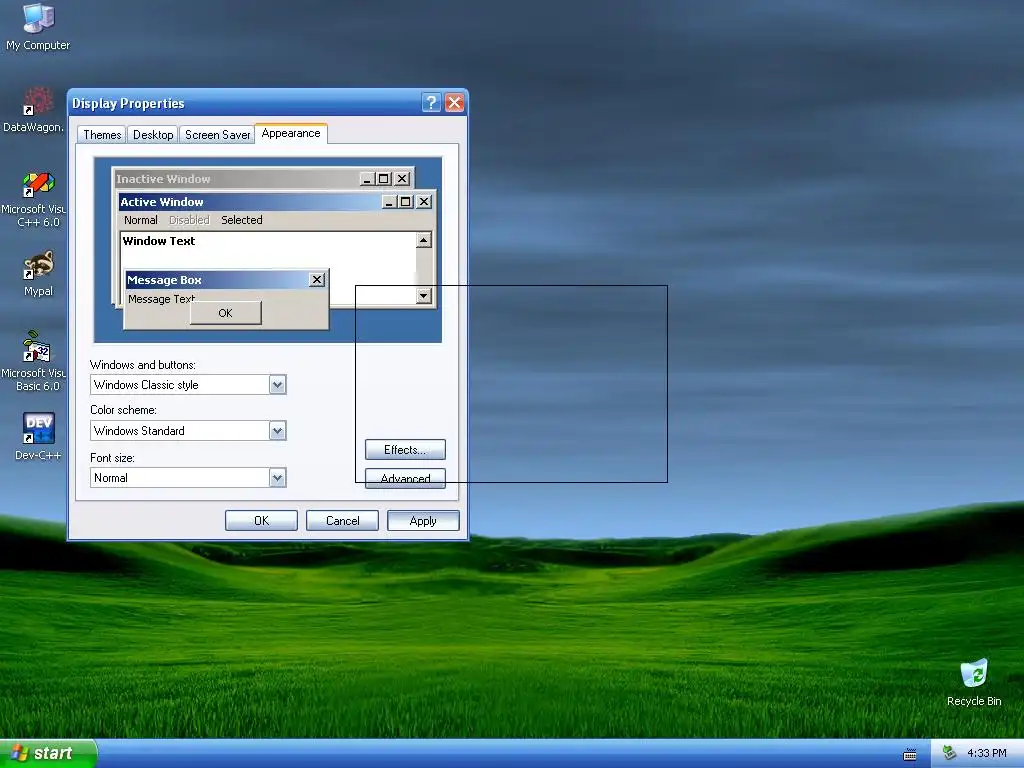Click the preview scrollbar down arrow
Viewport: 1024px width, 768px height.
click(x=424, y=296)
